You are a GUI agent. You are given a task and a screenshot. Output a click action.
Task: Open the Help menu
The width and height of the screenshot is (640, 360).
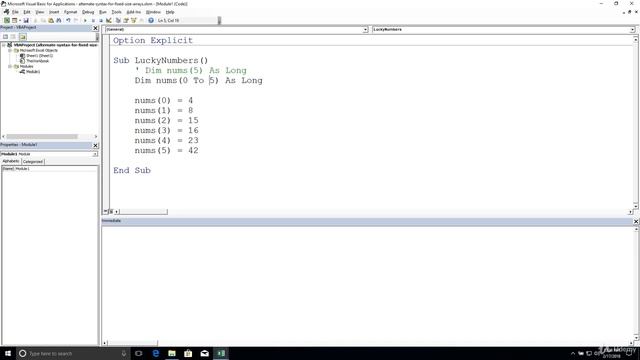pyautogui.click(x=170, y=12)
